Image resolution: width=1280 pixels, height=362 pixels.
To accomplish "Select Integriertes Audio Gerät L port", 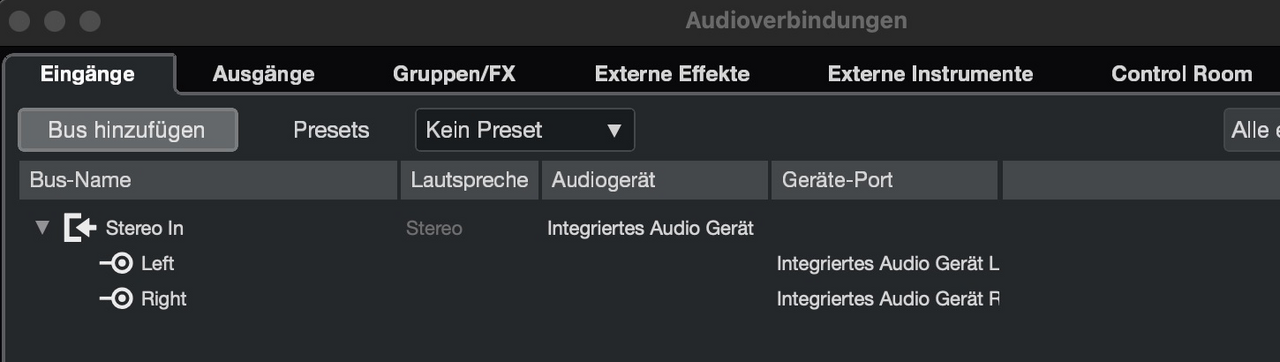I will pos(888,264).
